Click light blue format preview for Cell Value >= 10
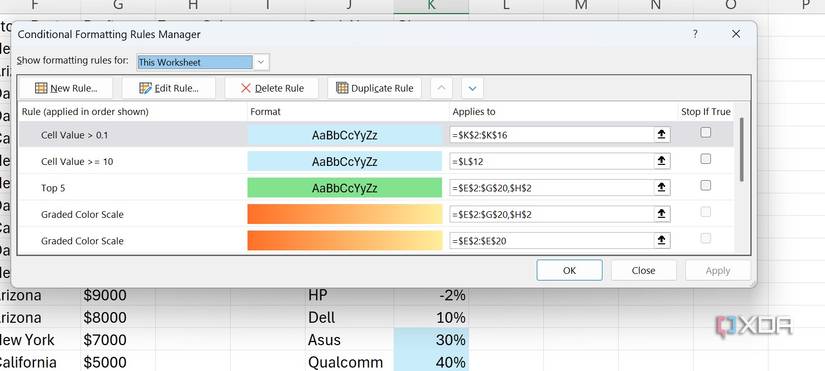 (x=345, y=162)
